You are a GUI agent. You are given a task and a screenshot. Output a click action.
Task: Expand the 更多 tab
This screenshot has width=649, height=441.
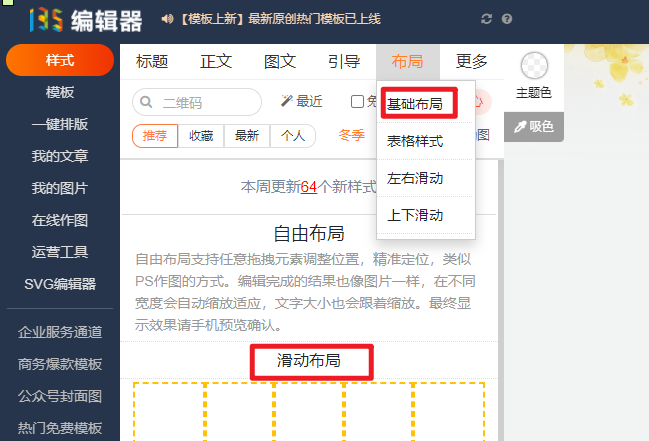click(x=472, y=61)
